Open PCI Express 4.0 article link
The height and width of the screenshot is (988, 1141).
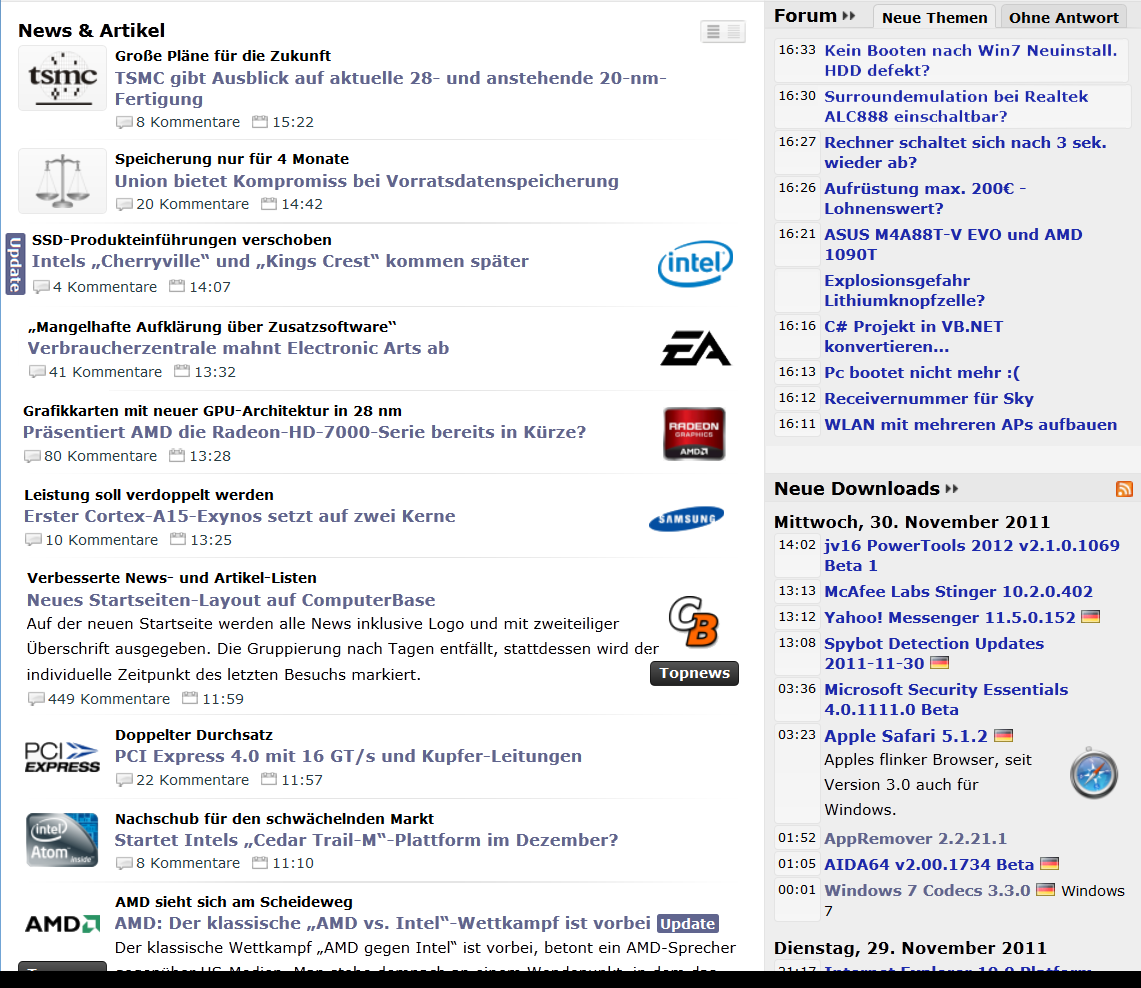(348, 757)
